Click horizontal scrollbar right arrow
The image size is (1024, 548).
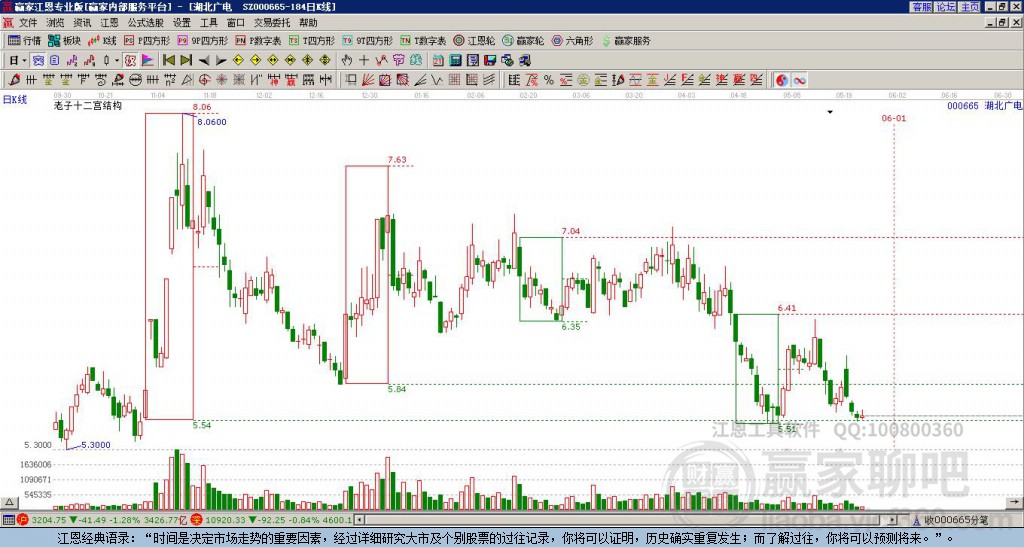(893, 520)
